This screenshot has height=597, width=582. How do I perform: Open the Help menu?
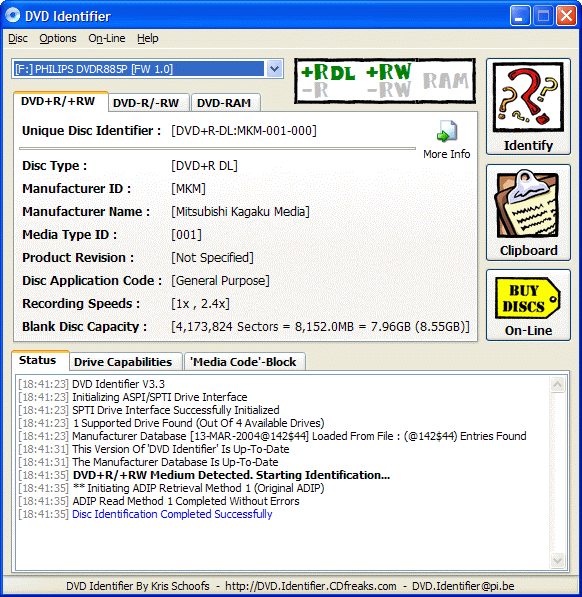coord(148,38)
